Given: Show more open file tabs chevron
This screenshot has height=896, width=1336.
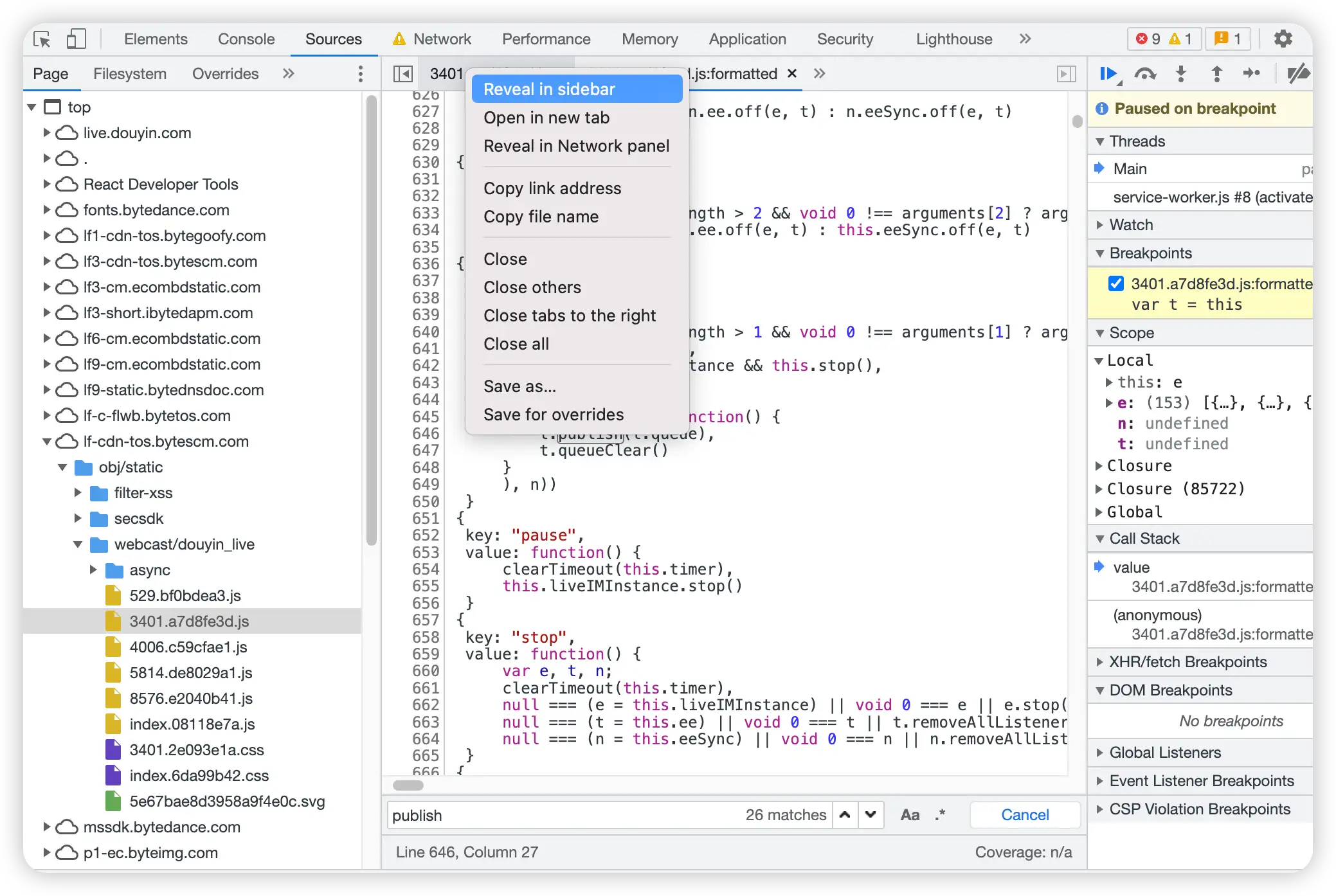Looking at the screenshot, I should pos(819,74).
